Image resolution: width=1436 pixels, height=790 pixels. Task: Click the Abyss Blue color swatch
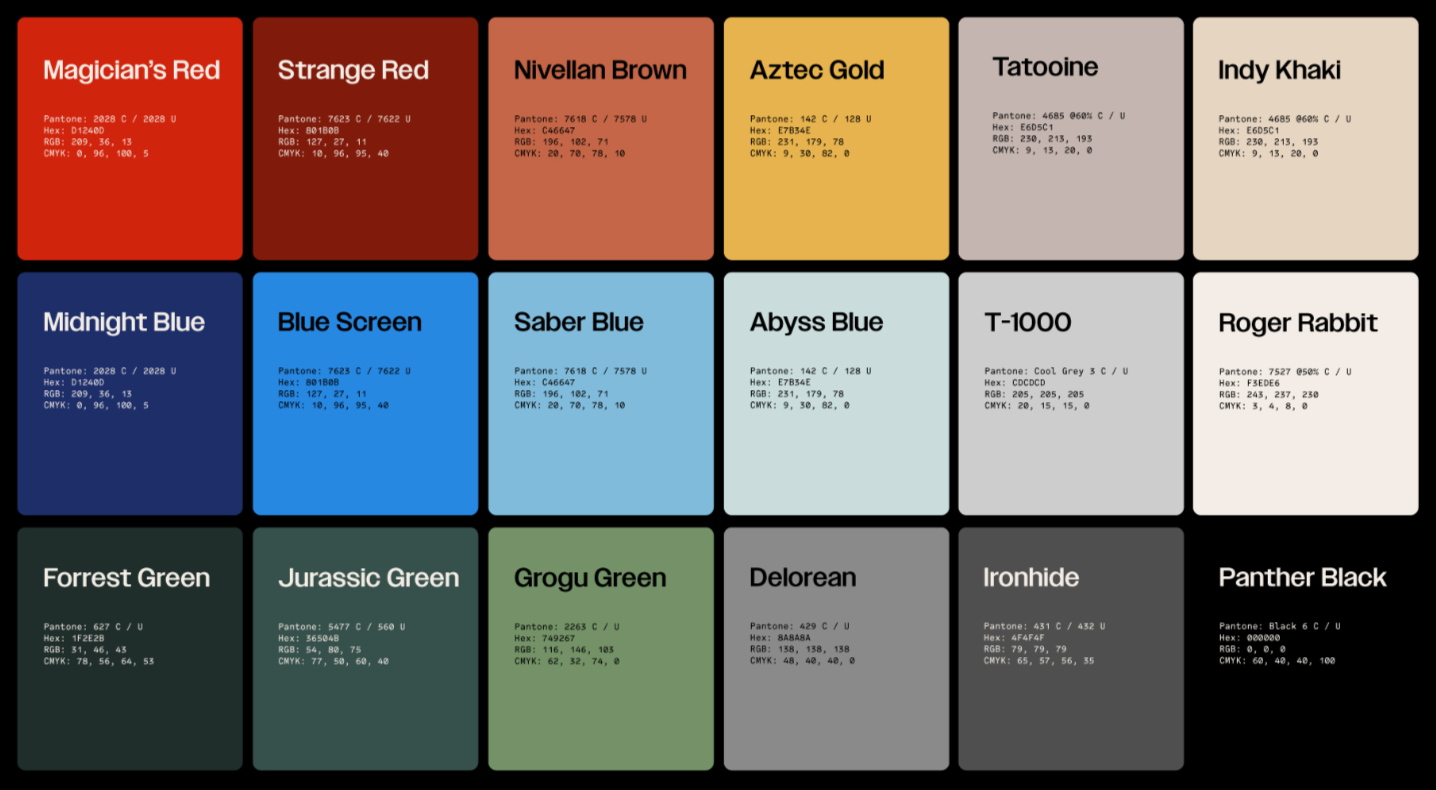[836, 394]
